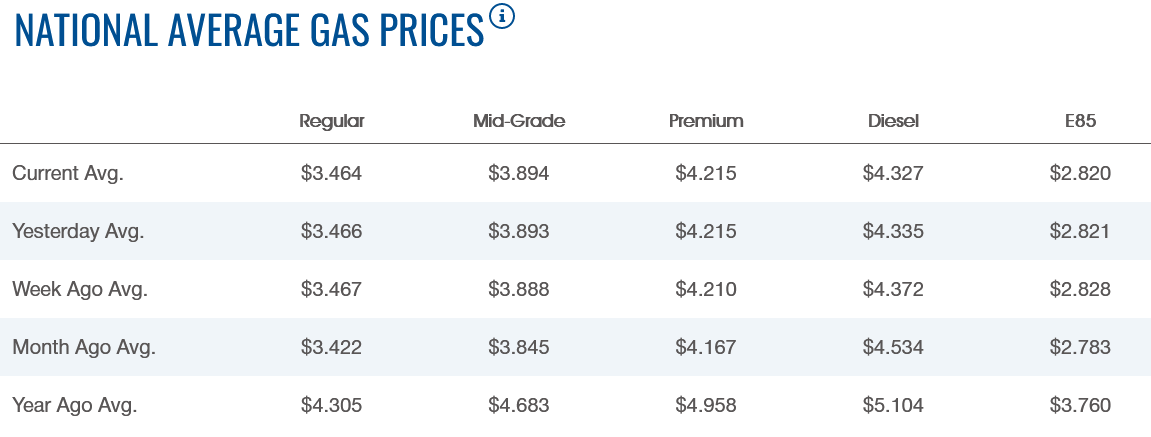Screen dimensions: 1151x437
Task: Click the Yesterday Avg. row label
Action: (78, 231)
